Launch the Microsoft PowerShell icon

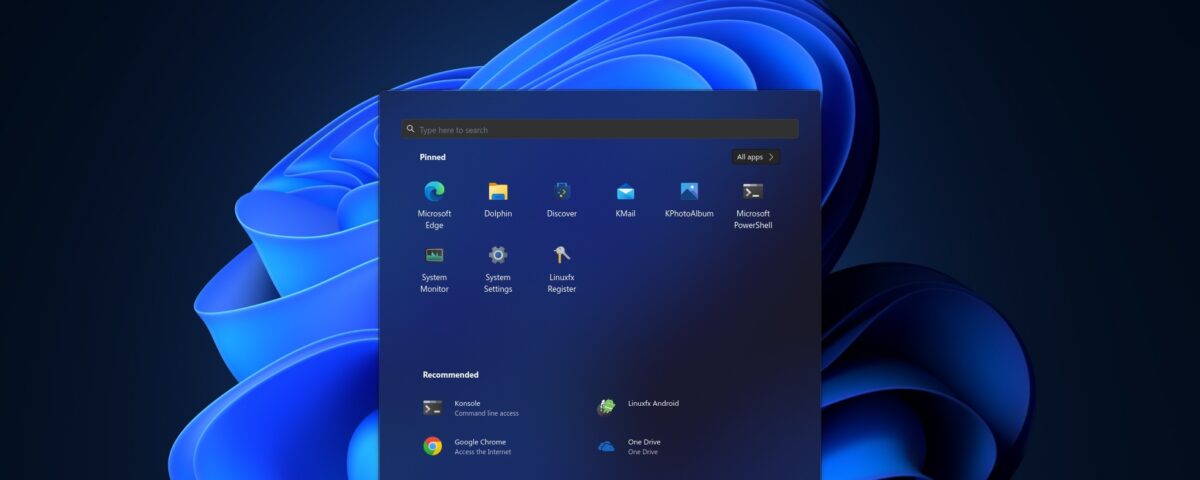(x=753, y=191)
